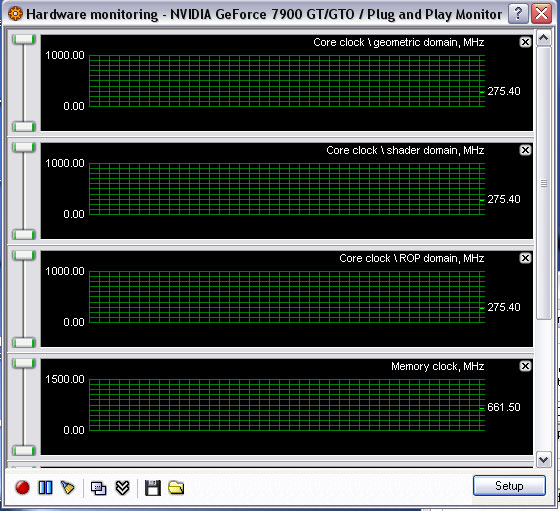
Task: Click the 'Core clock \ ROP domain, MHz' label
Action: click(411, 258)
